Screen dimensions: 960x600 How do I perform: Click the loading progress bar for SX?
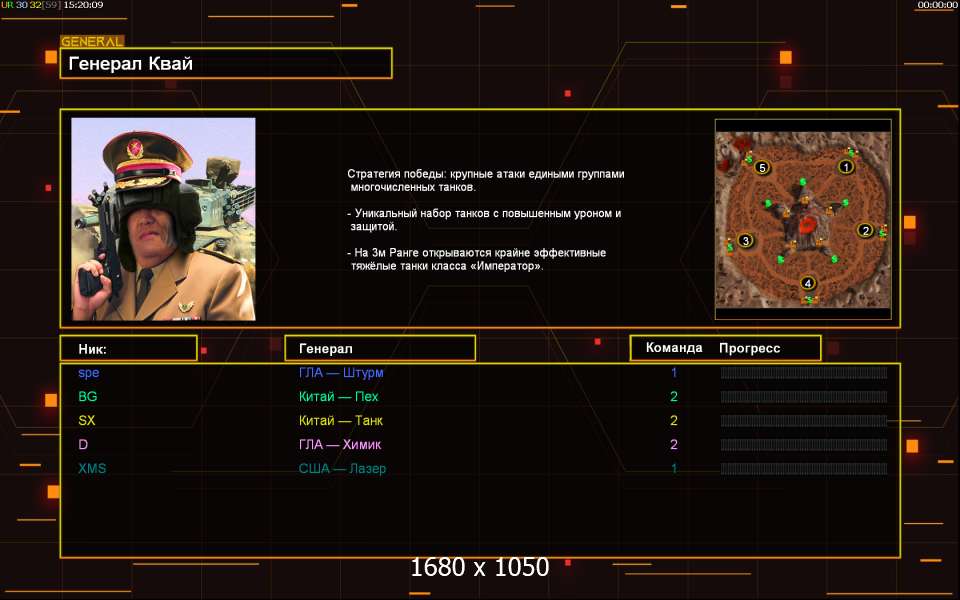pyautogui.click(x=804, y=421)
